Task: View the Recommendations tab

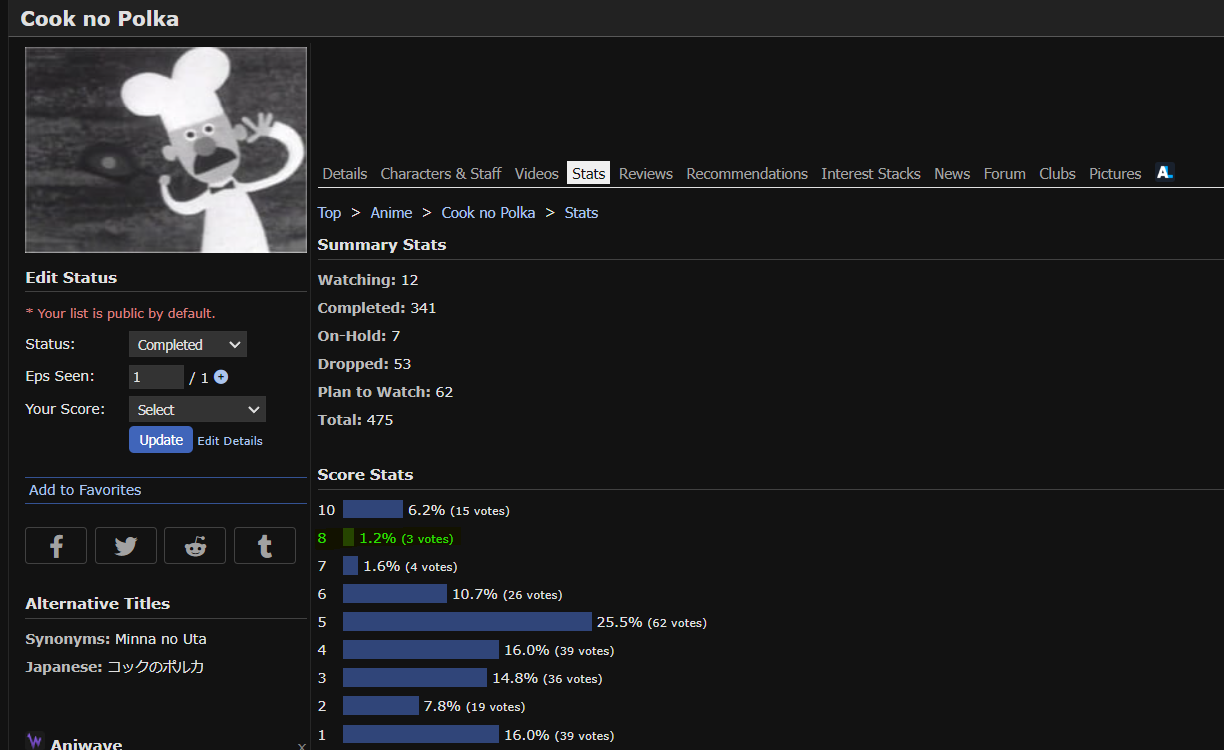Action: click(747, 173)
